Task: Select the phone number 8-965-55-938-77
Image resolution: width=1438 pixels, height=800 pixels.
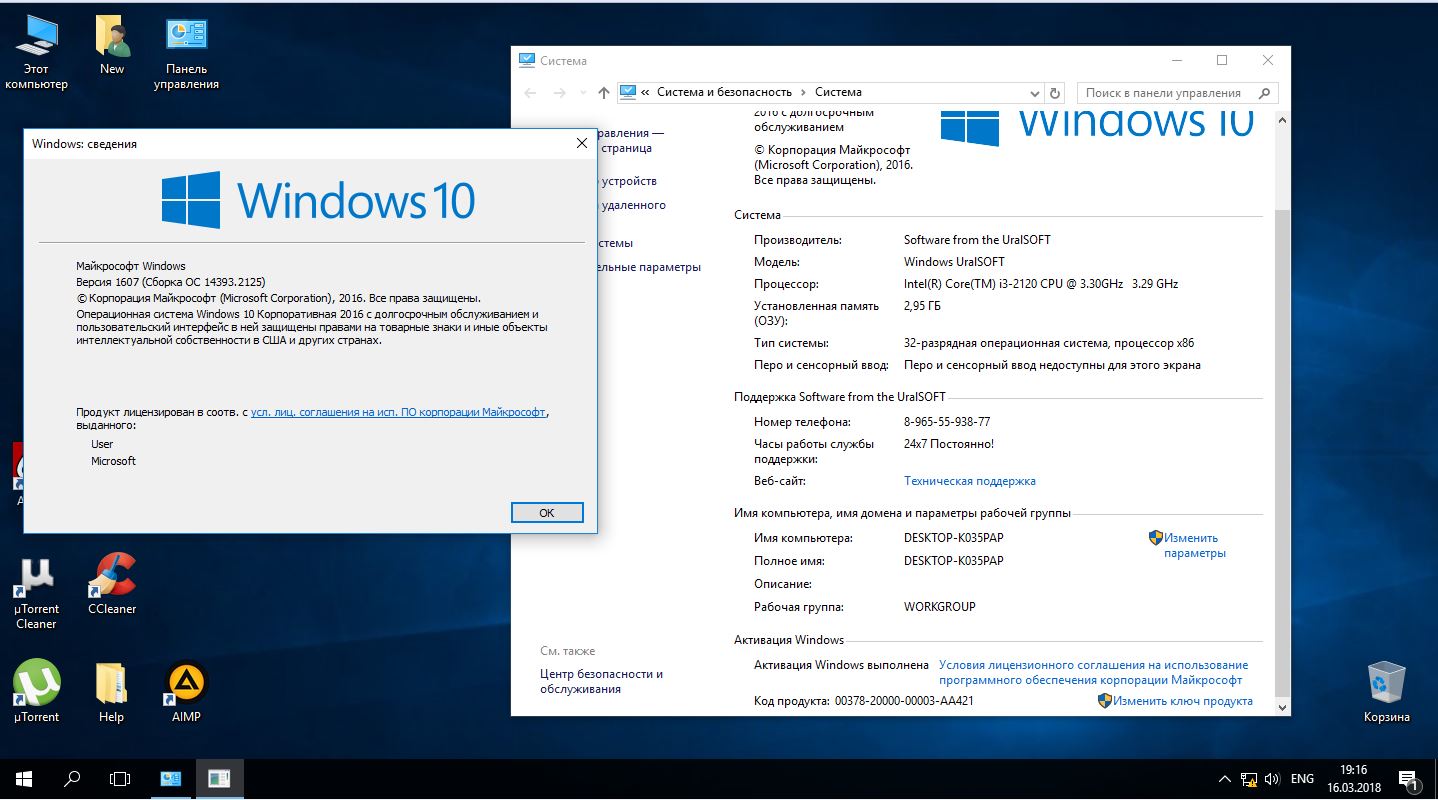Action: (947, 422)
